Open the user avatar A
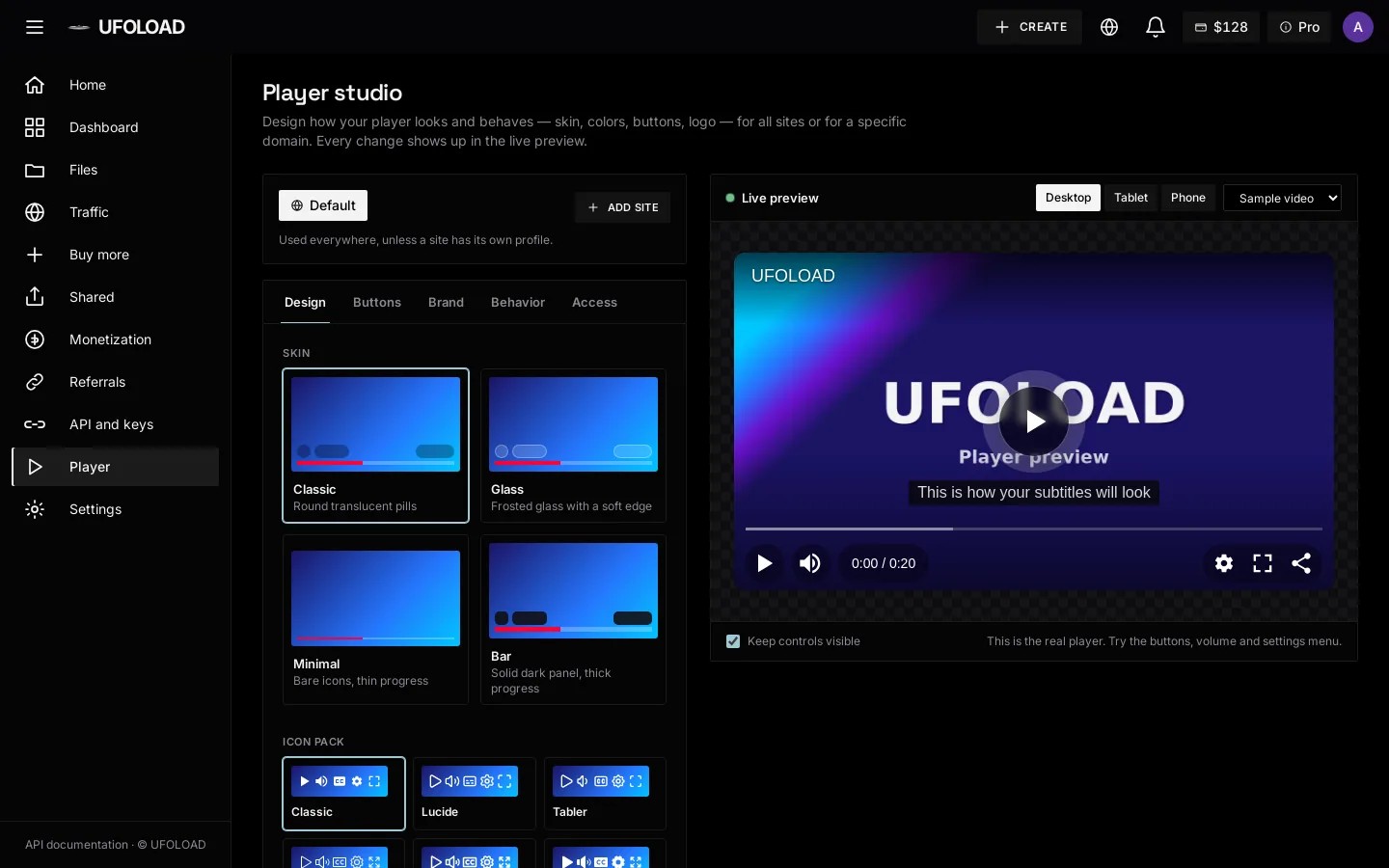This screenshot has height=868, width=1389. pyautogui.click(x=1358, y=27)
